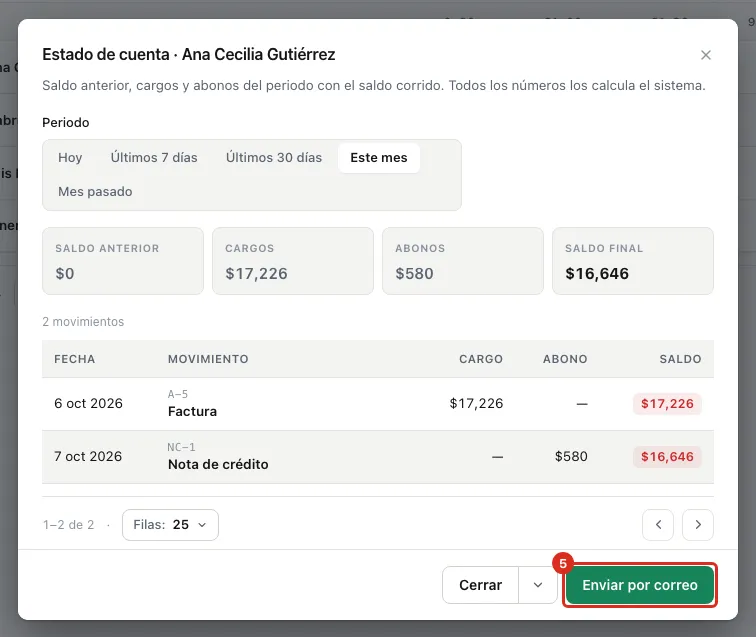756x637 pixels.
Task: Click the FECHA column header
Action: pyautogui.click(x=75, y=359)
